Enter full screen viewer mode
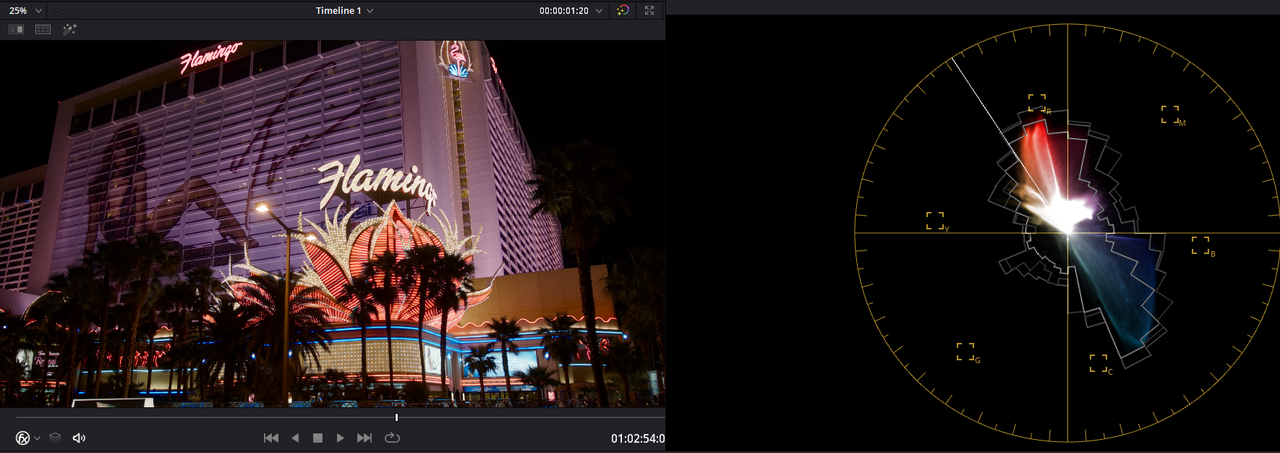Image resolution: width=1280 pixels, height=453 pixels. (650, 10)
